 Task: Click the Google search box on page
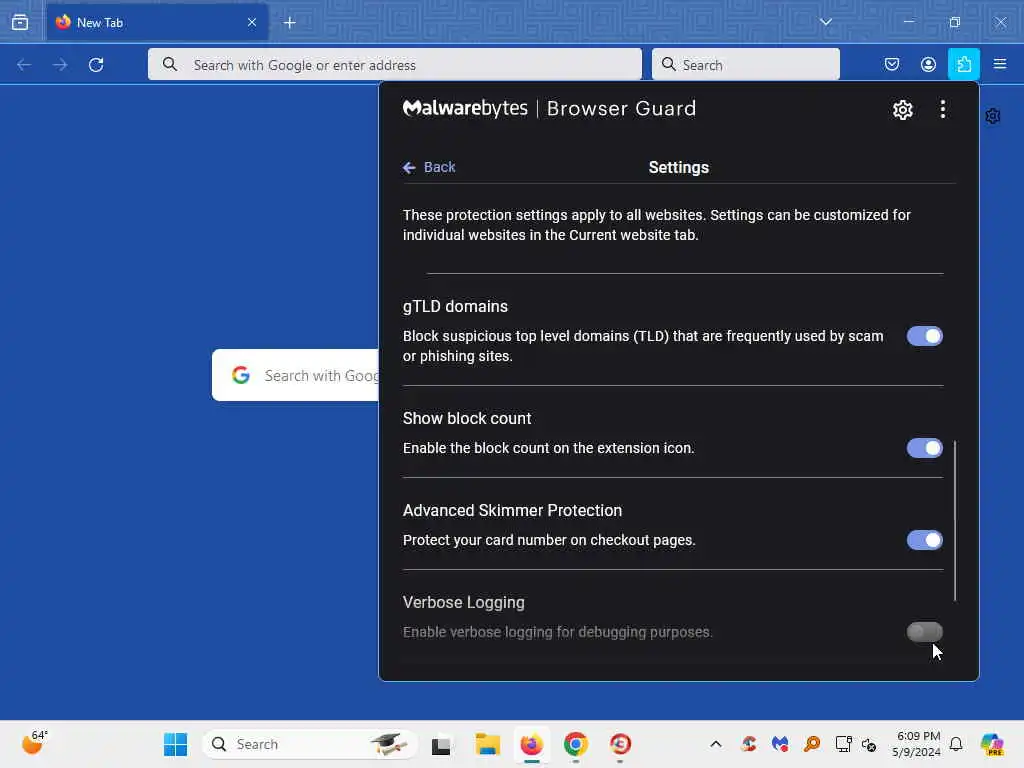[x=295, y=376]
